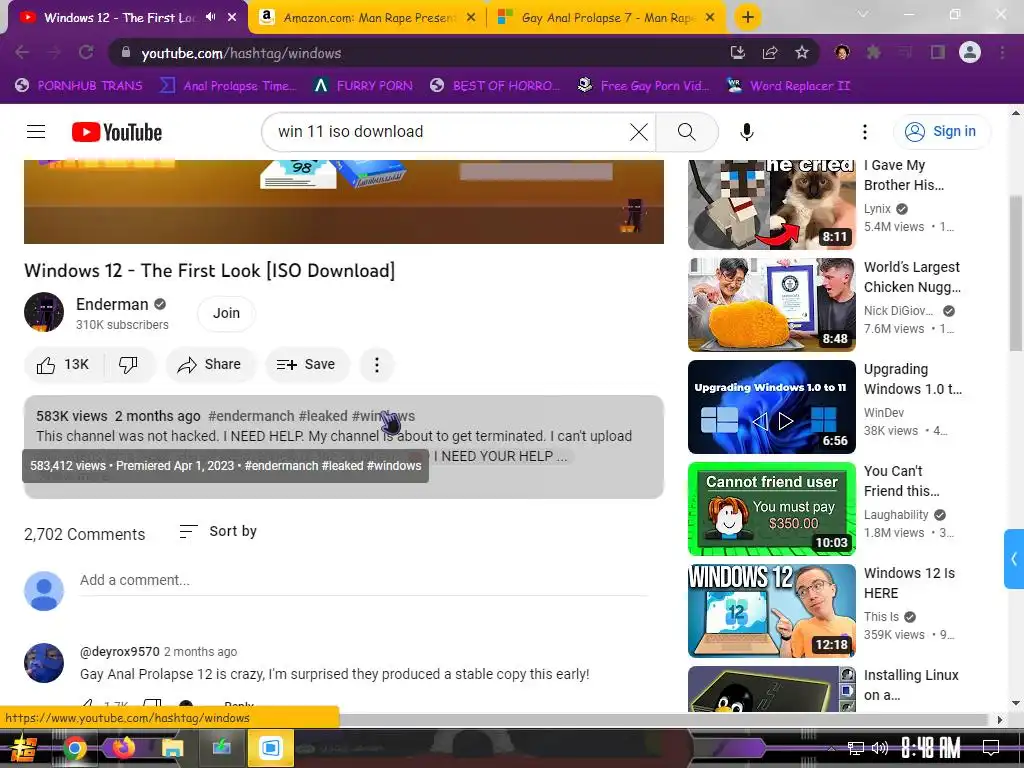Mute the Windows 12 tab audio
The width and height of the screenshot is (1024, 768).
[x=210, y=17]
